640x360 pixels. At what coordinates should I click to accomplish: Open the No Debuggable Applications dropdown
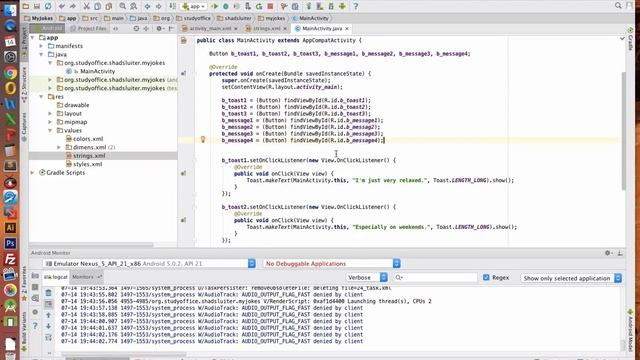(x=332, y=264)
